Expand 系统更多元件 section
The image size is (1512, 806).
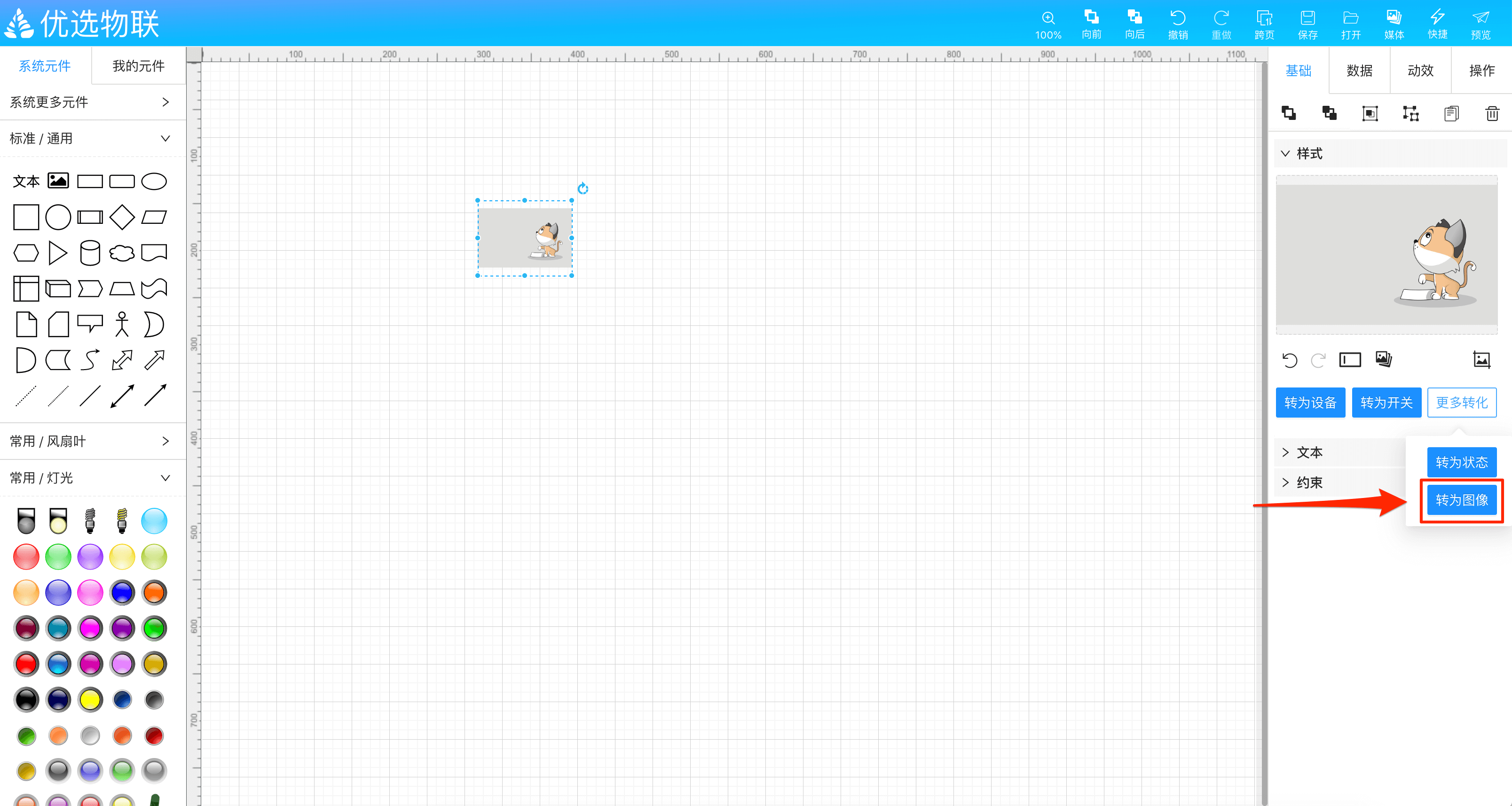[93, 102]
